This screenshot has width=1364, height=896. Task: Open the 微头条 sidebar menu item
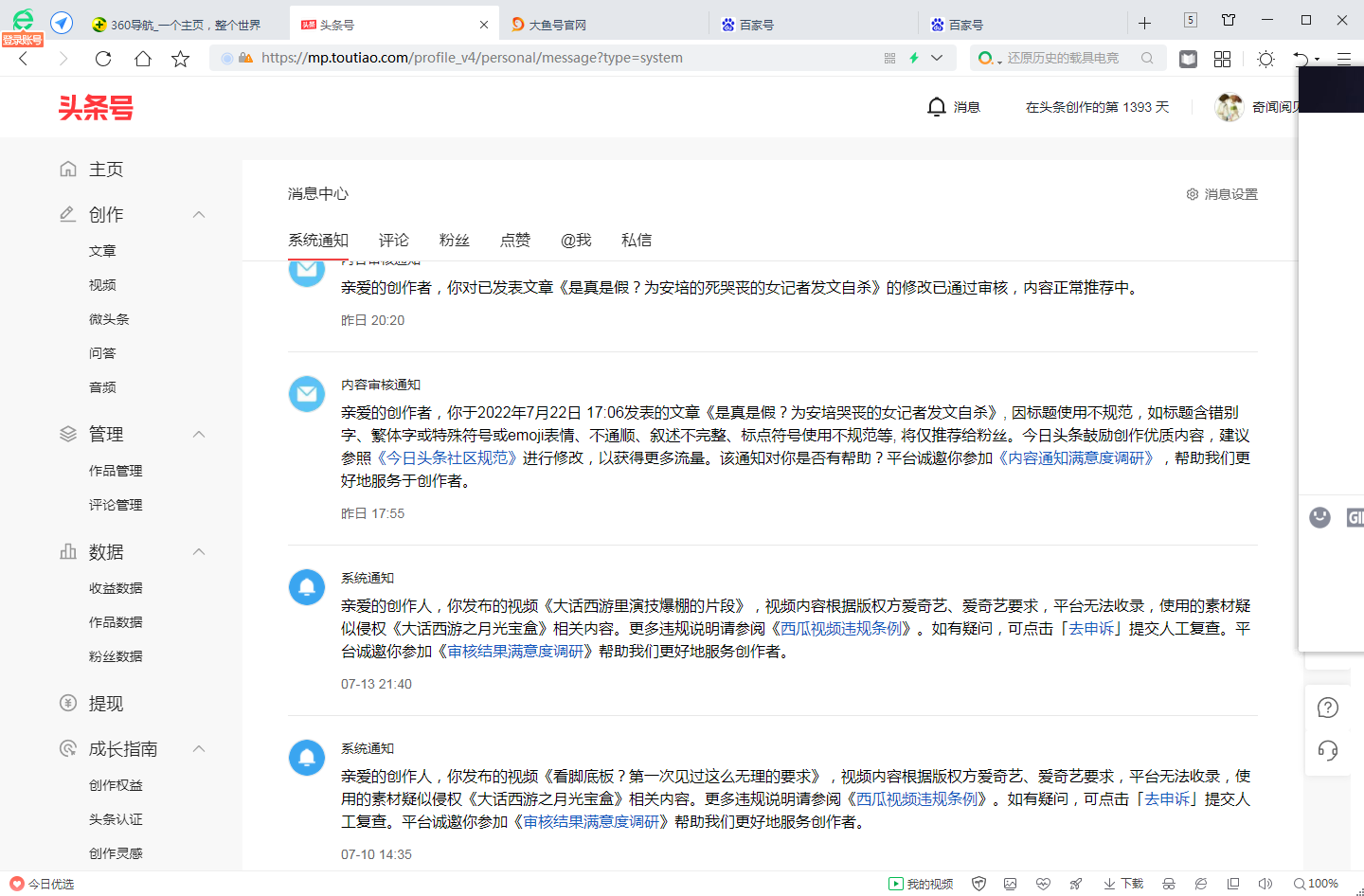click(109, 319)
